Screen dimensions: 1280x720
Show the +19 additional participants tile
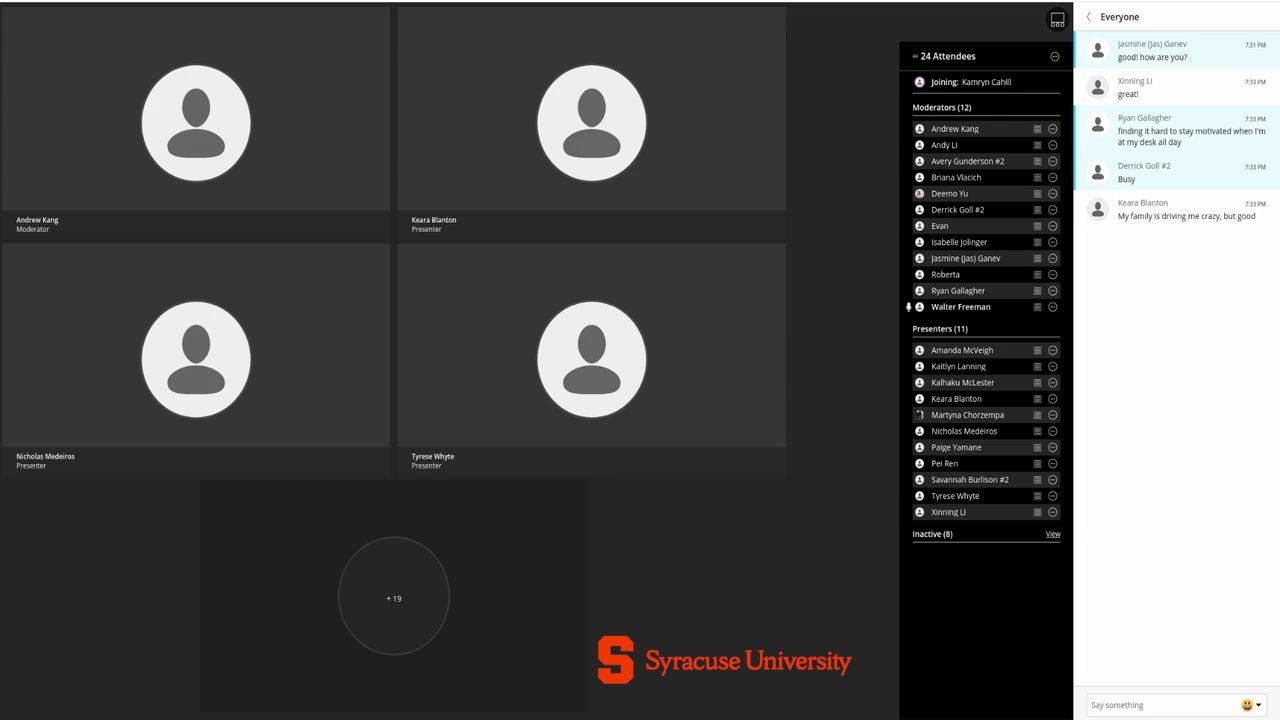point(394,598)
